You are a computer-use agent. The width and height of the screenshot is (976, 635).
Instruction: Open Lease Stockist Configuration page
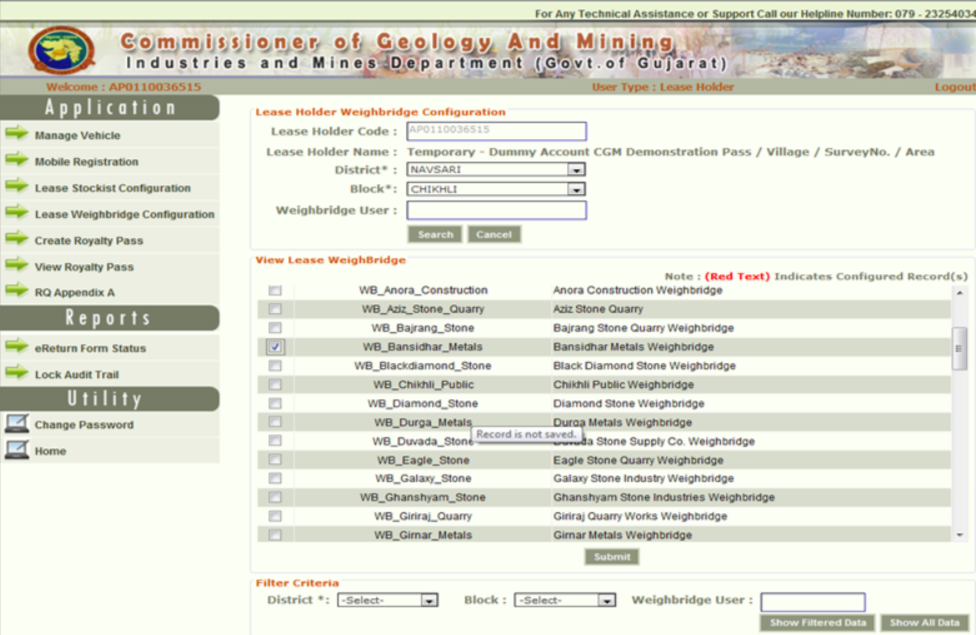click(x=113, y=188)
